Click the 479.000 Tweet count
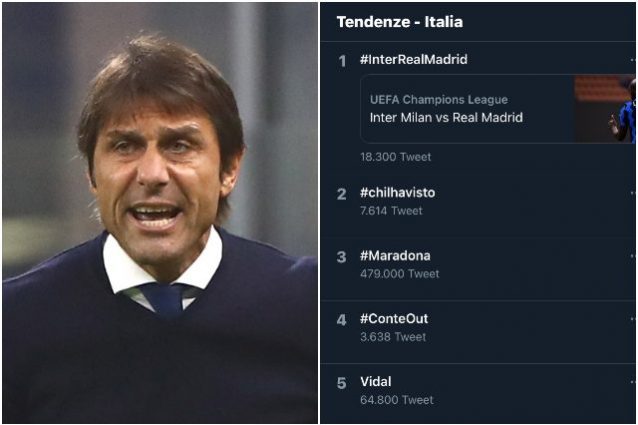Screen dimensions: 638x425 tap(399, 274)
